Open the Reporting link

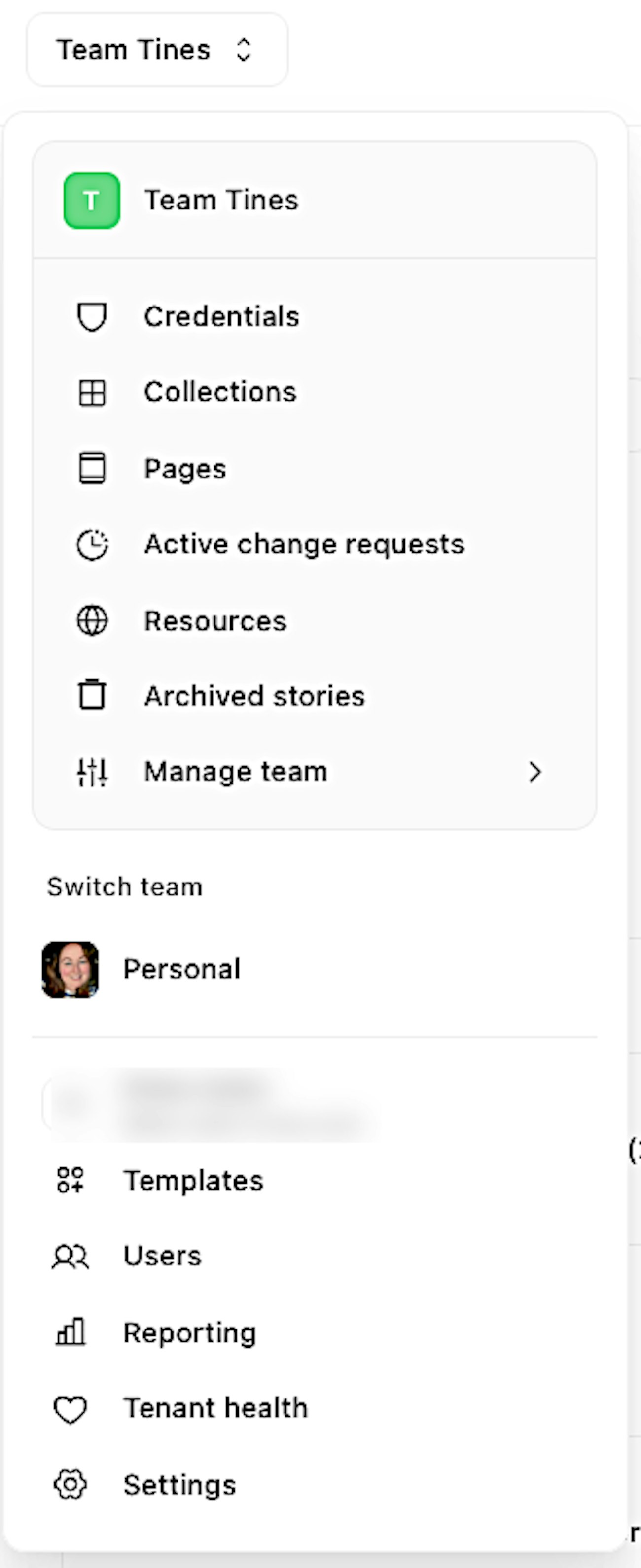pos(189,1332)
